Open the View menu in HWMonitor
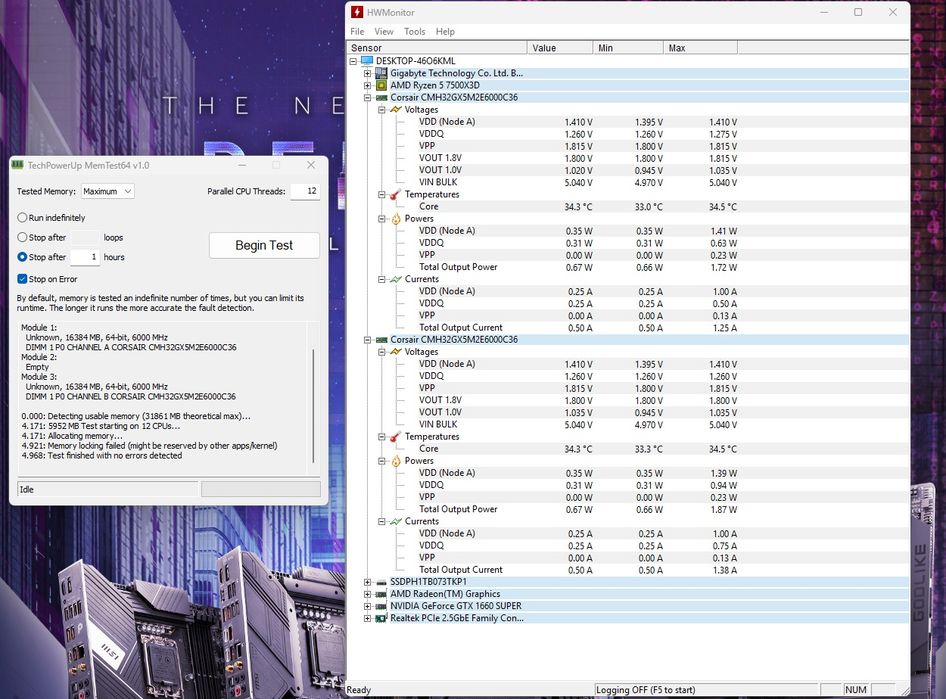946x699 pixels. click(384, 31)
